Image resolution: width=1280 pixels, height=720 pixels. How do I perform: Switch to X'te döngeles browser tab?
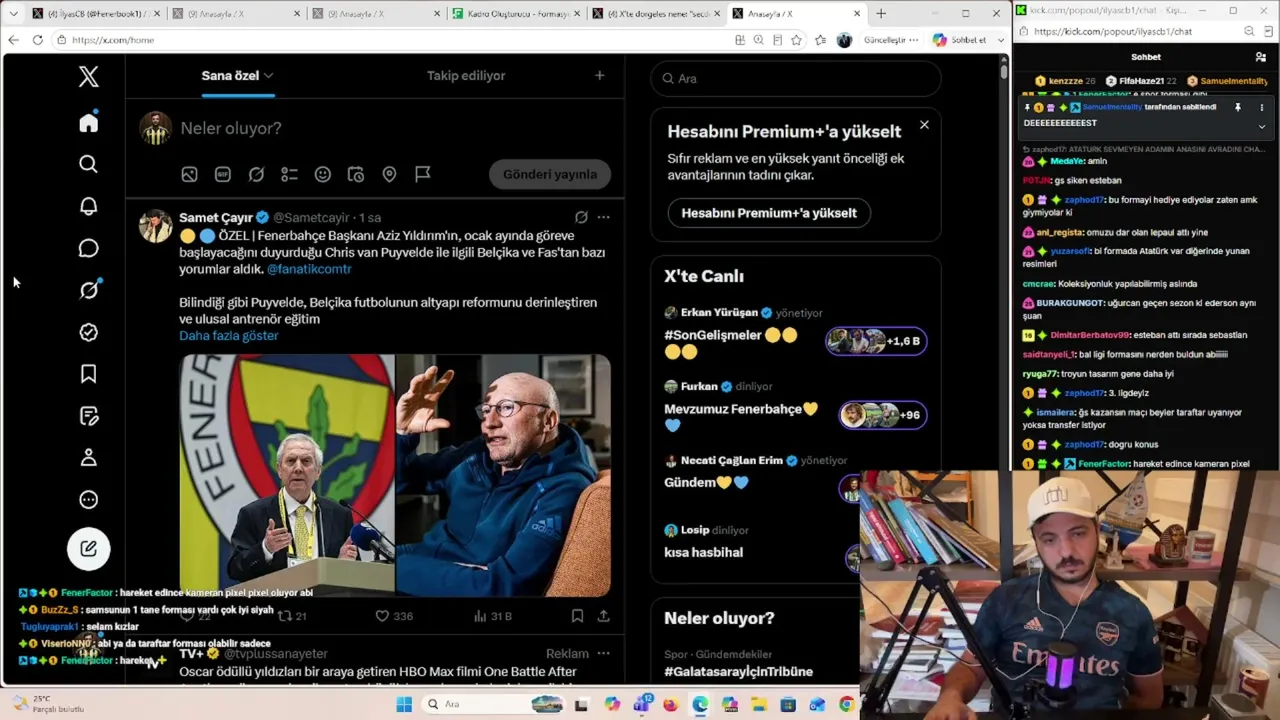pyautogui.click(x=655, y=13)
